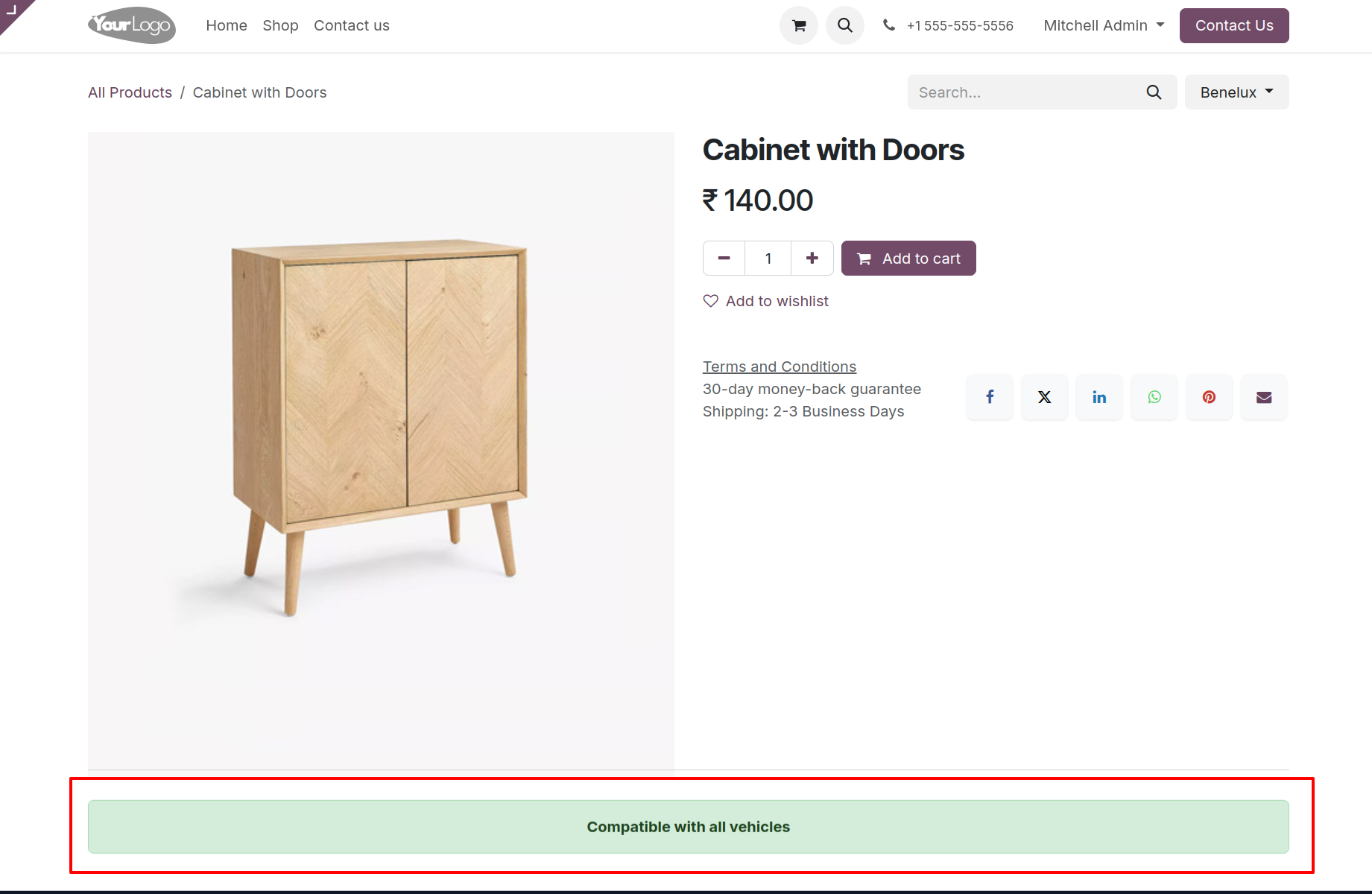
Task: Share product by email icon
Action: click(x=1264, y=397)
